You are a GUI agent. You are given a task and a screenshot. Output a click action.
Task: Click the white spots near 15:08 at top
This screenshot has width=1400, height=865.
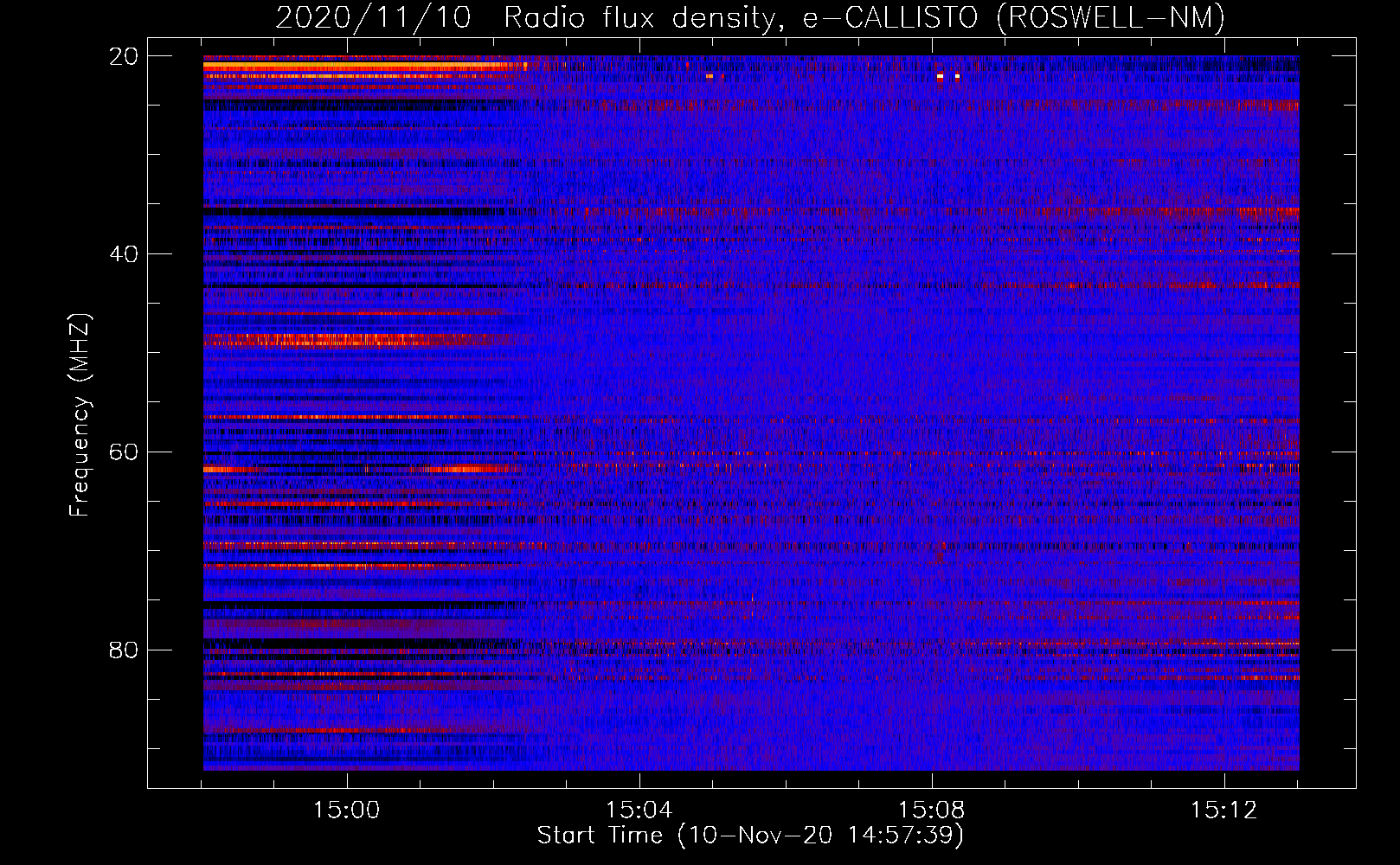point(948,76)
